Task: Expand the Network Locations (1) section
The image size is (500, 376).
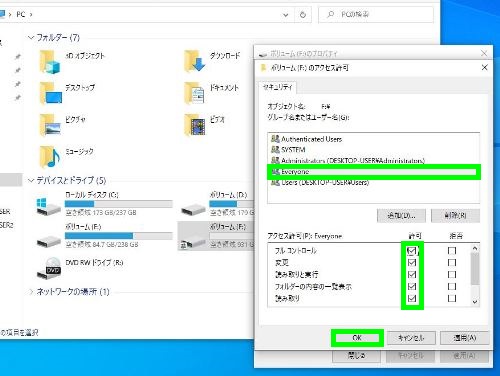Action: 31,292
